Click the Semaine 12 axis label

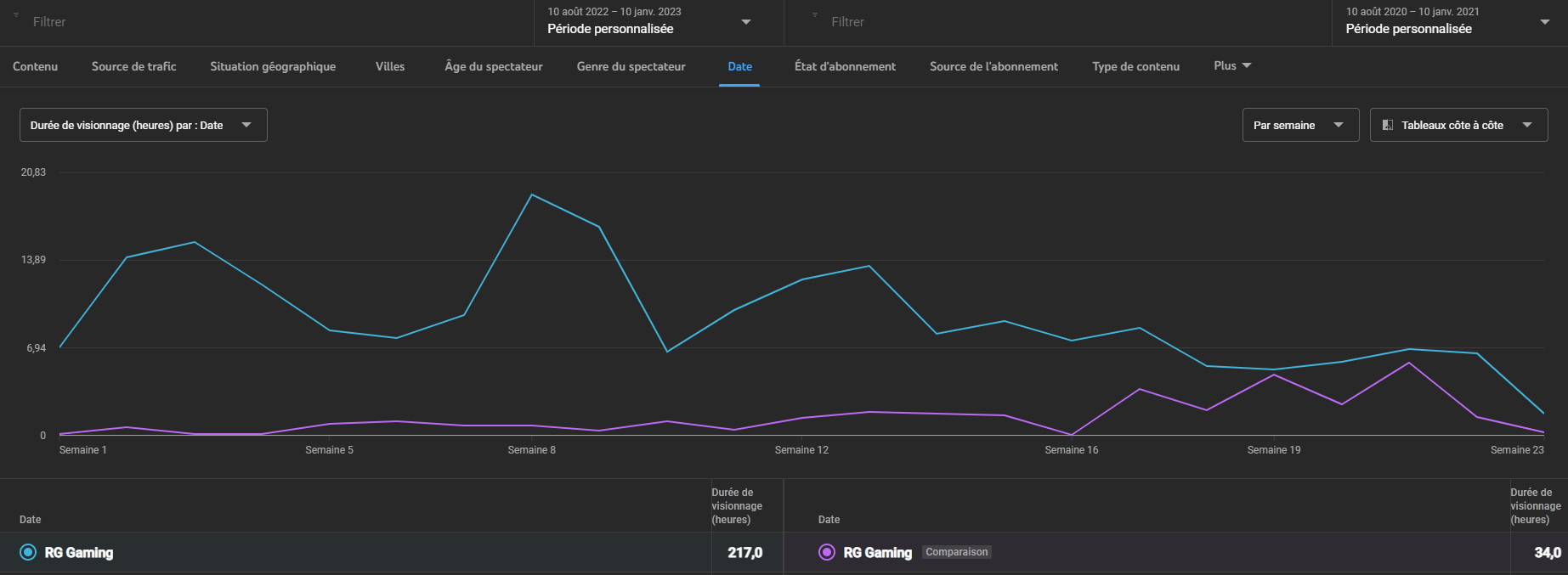click(801, 450)
